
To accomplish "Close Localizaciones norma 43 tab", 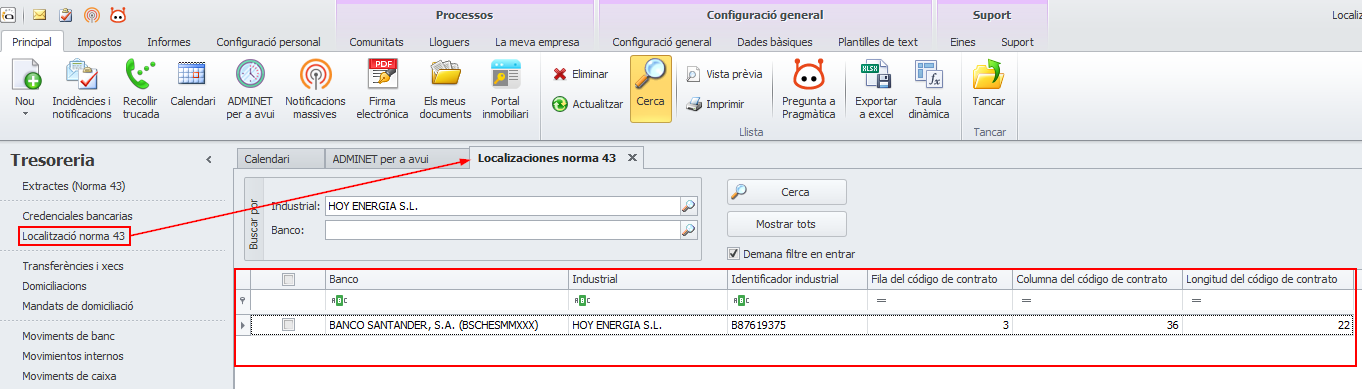I will pyautogui.click(x=632, y=158).
